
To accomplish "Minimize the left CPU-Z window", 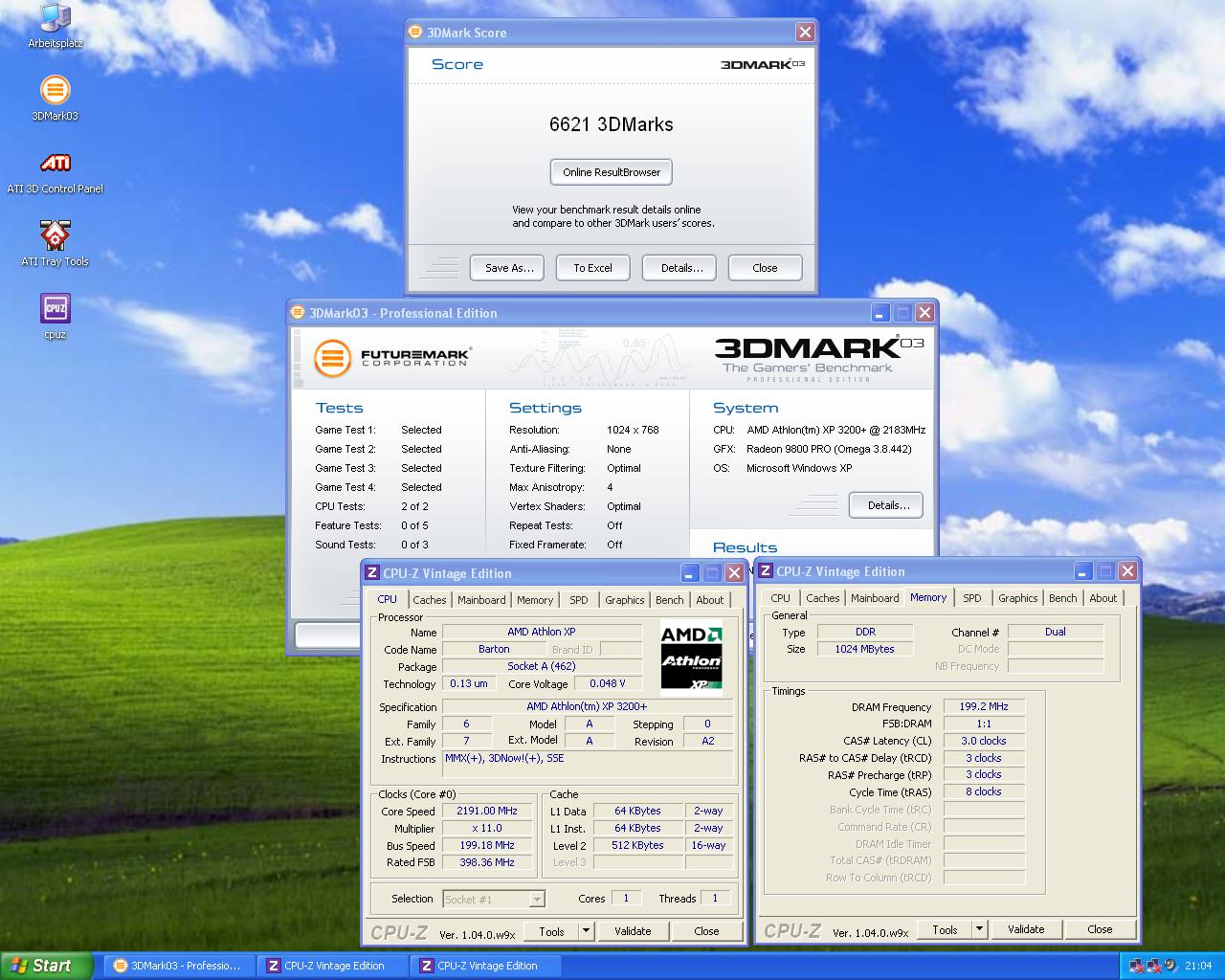I will [690, 573].
